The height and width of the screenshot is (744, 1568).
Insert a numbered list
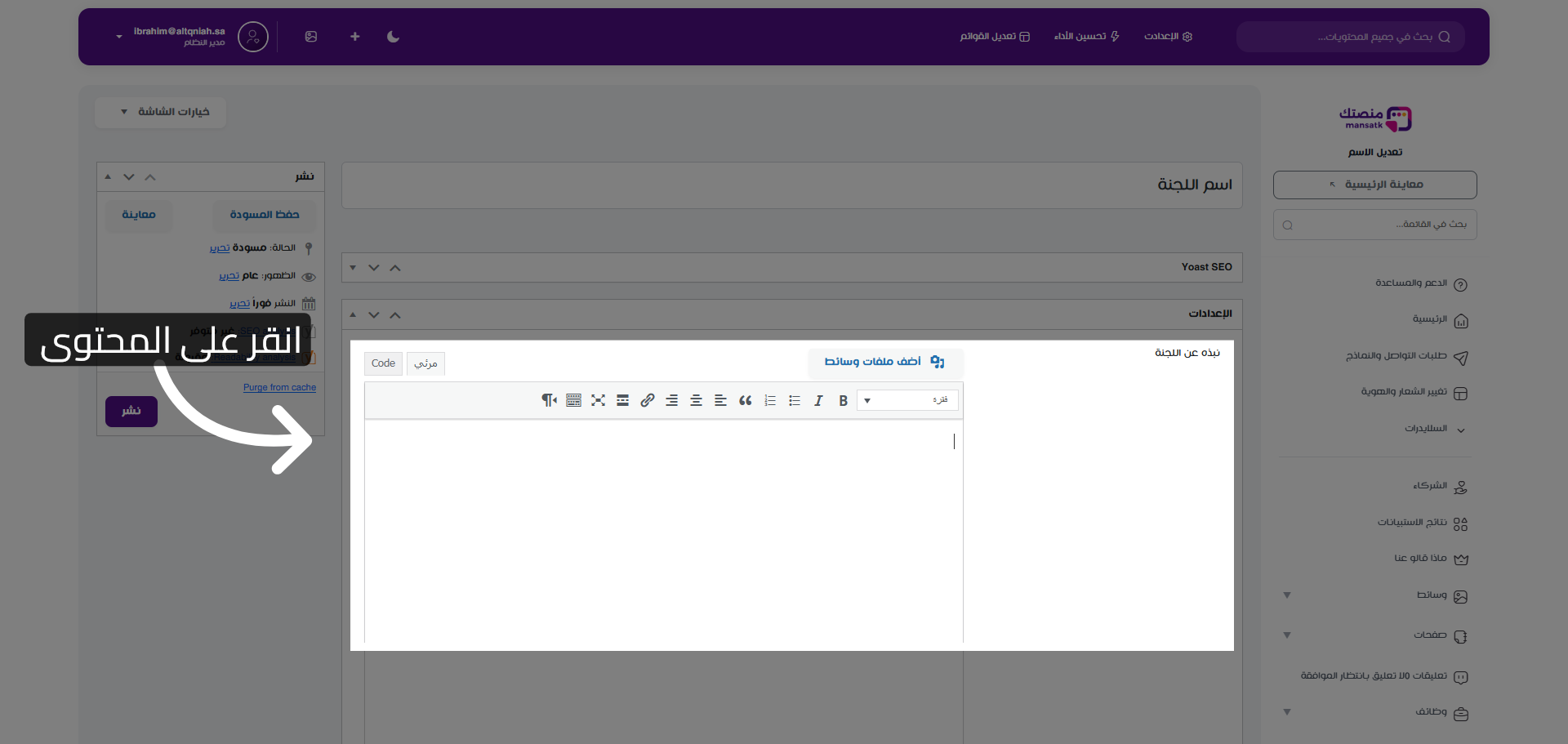click(769, 400)
